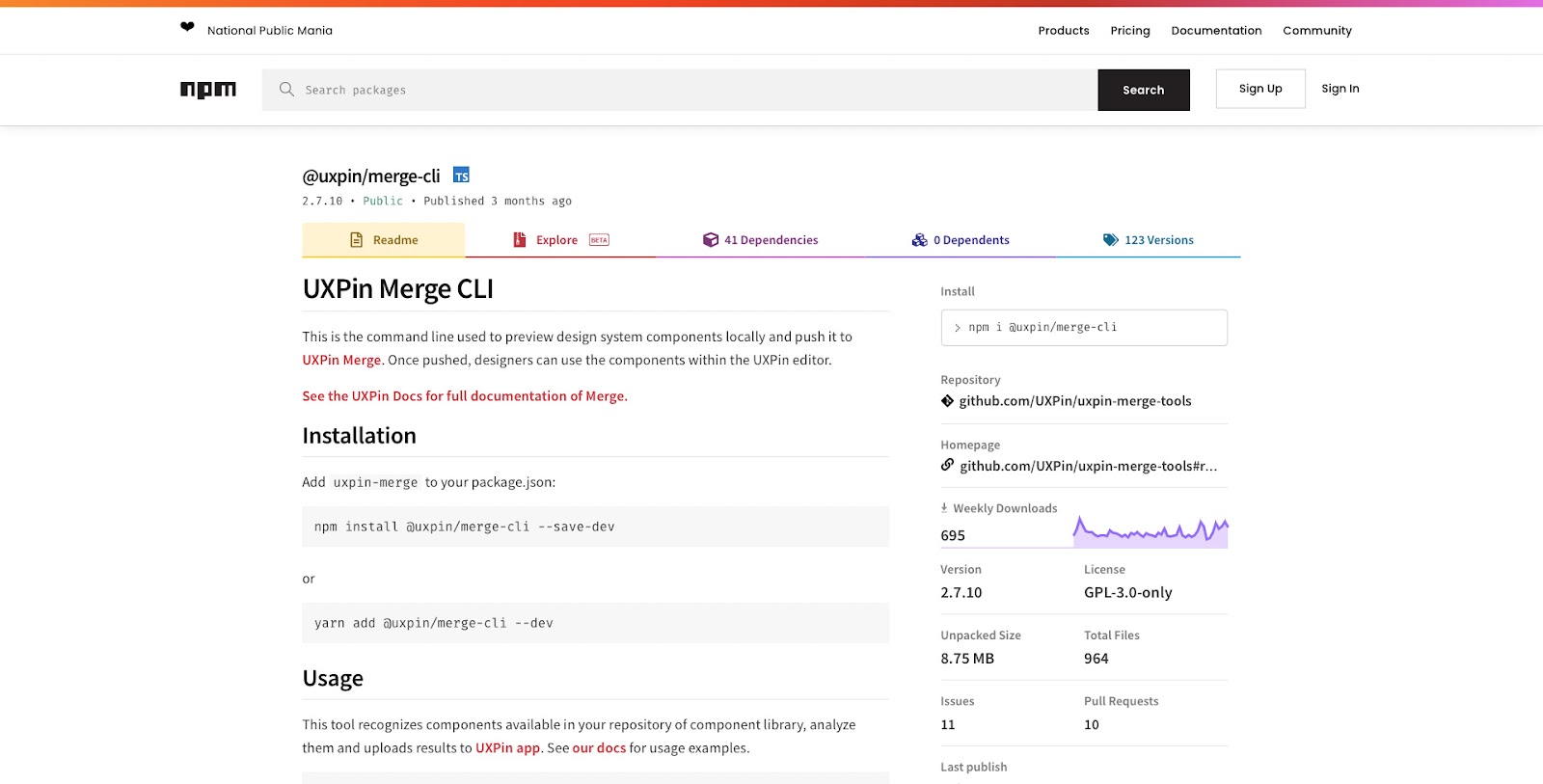Click the Public label under package name
The width and height of the screenshot is (1543, 784).
(x=383, y=202)
